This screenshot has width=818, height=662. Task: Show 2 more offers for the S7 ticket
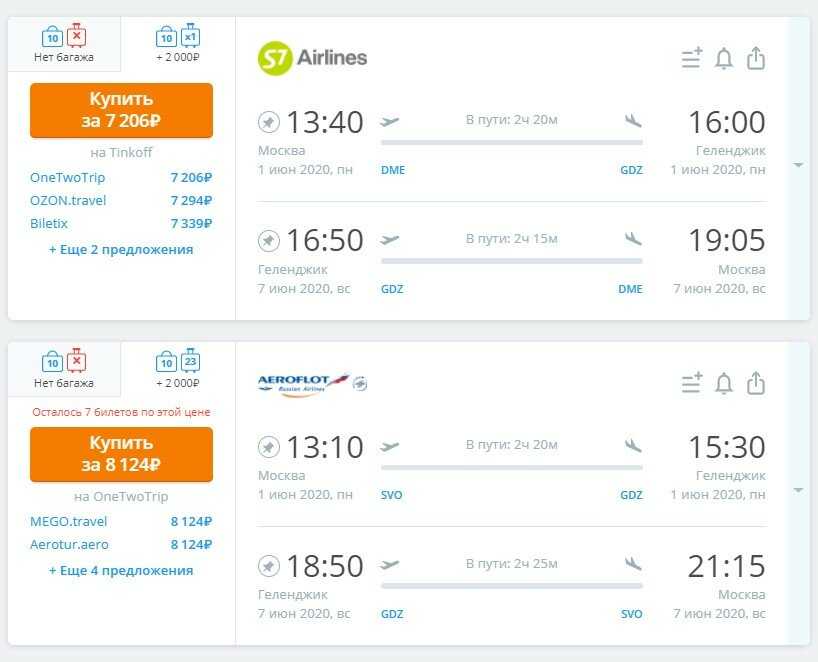[121, 250]
